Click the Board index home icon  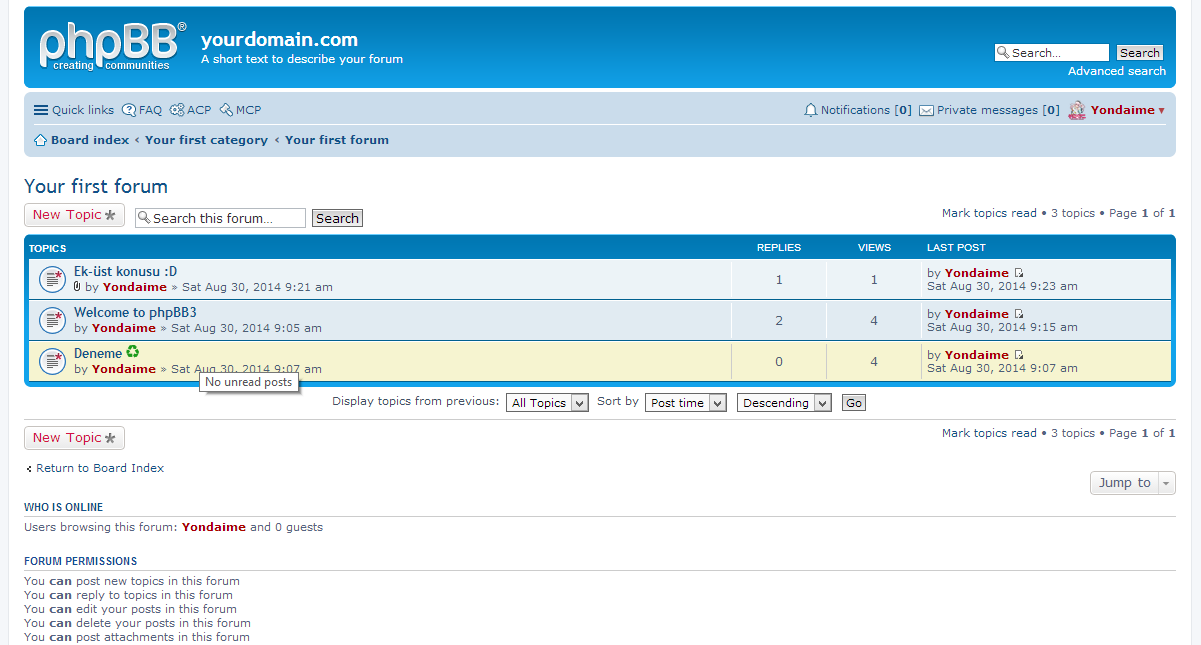coord(41,140)
